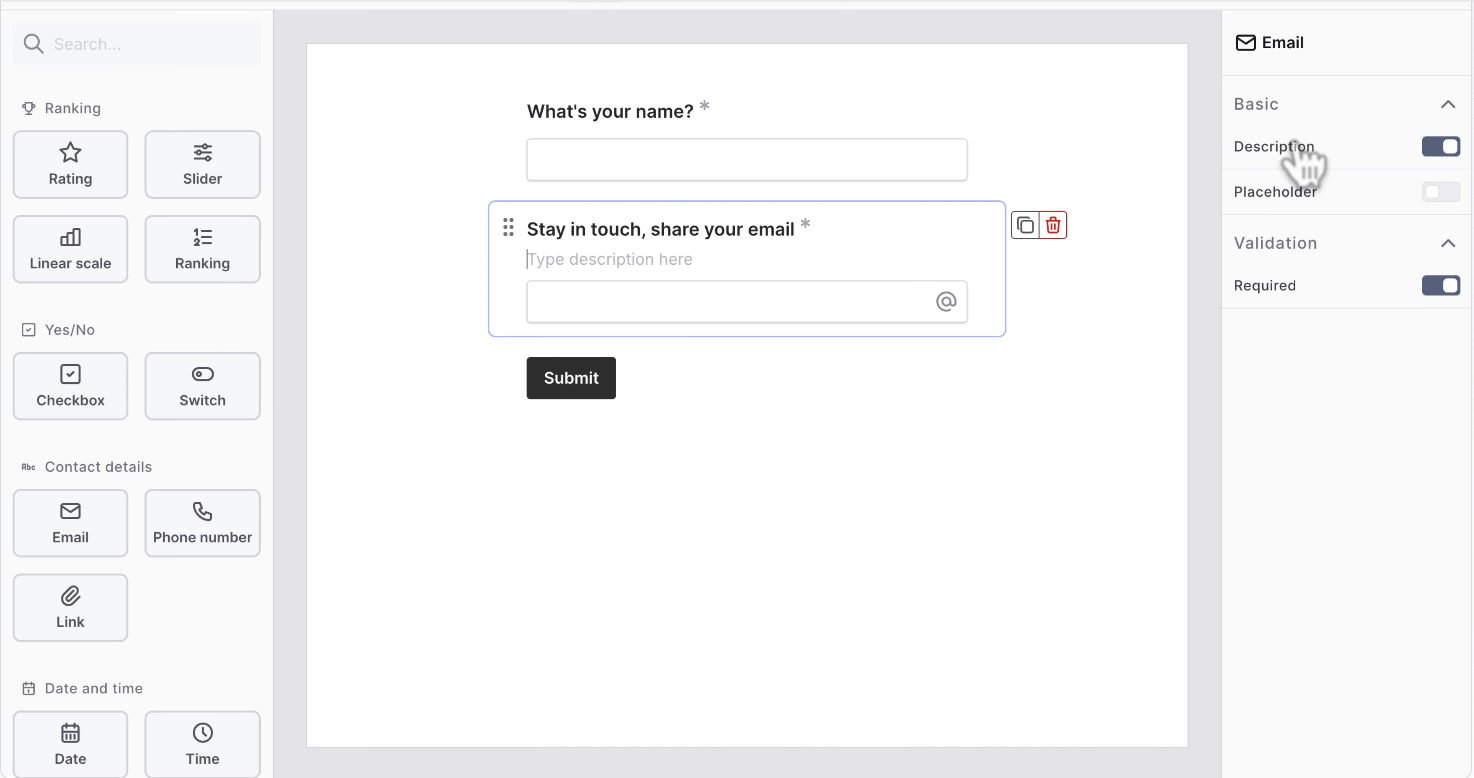Click the search field in the sidebar

click(136, 43)
